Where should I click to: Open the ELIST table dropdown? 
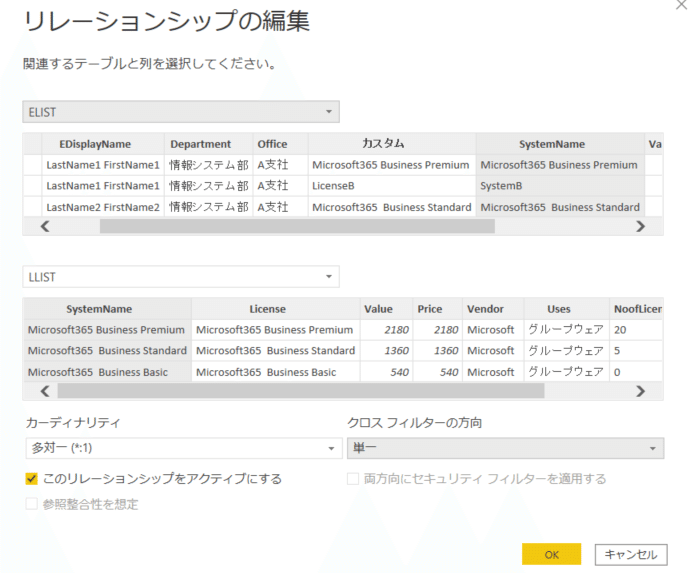click(181, 112)
